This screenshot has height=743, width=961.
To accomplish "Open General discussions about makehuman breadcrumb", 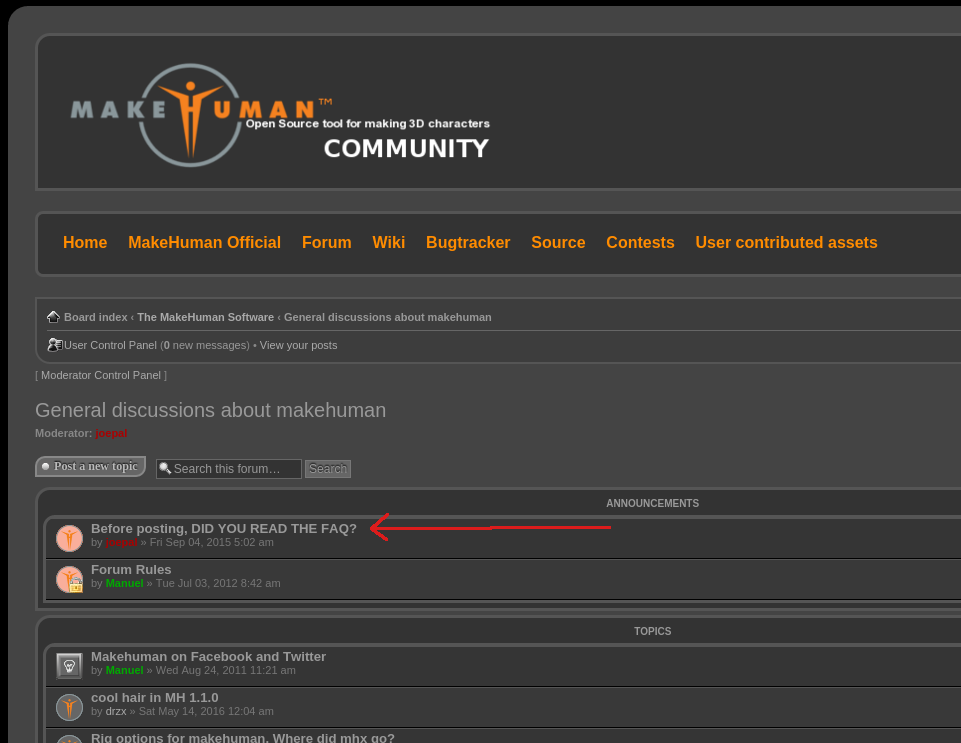I will 387,318.
